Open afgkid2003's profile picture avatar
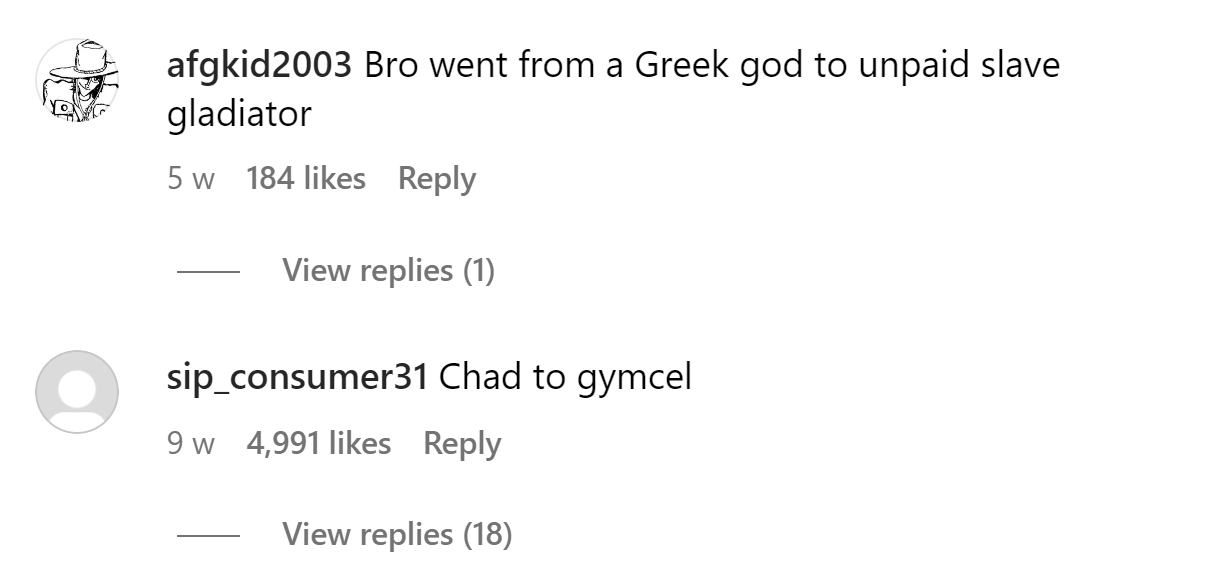The width and height of the screenshot is (1206, 576). tap(77, 80)
